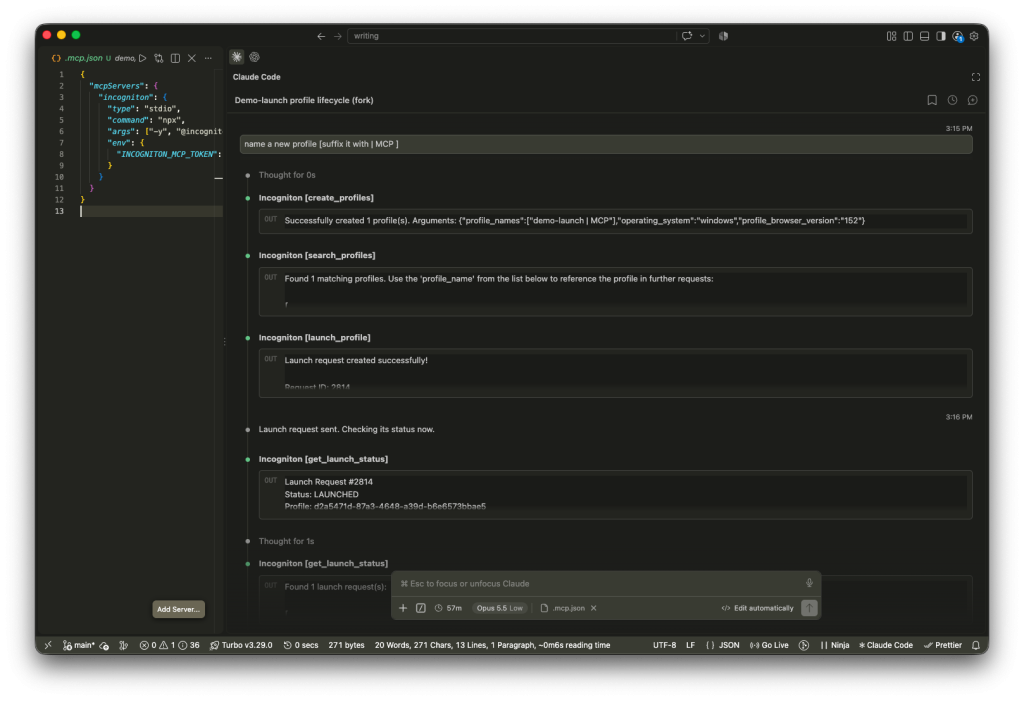This screenshot has height=701, width=1024.
Task: Expand 'Thought for 1s' reasoning
Action: pos(286,542)
